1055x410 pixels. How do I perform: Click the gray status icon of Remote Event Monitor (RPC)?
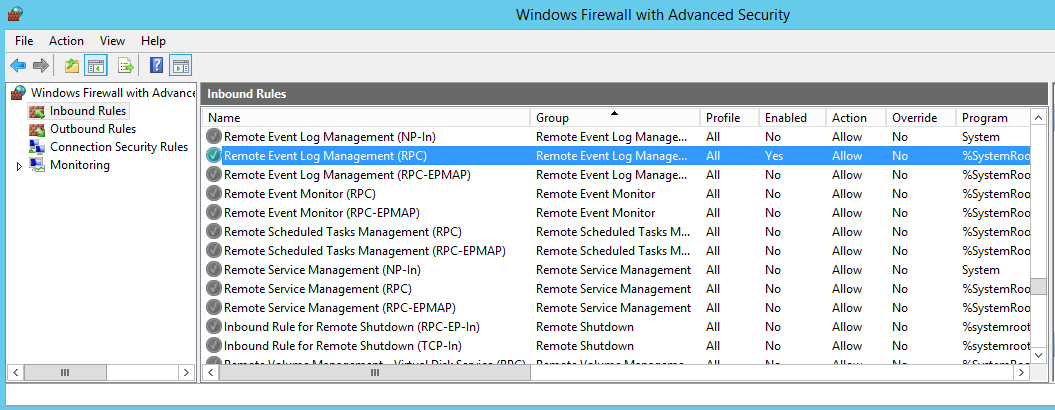[x=214, y=194]
